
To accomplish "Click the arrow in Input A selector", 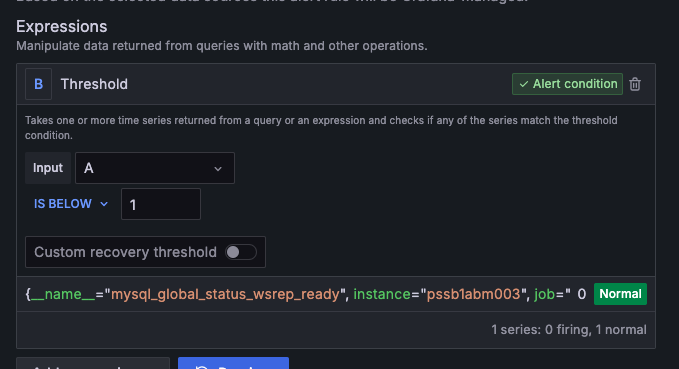I will [x=218, y=168].
